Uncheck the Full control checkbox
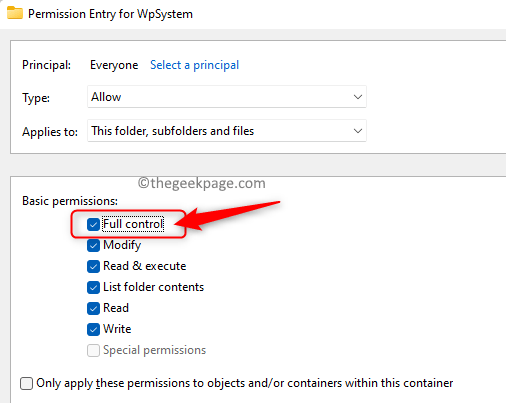Image resolution: width=506 pixels, height=403 pixels. coord(93,224)
